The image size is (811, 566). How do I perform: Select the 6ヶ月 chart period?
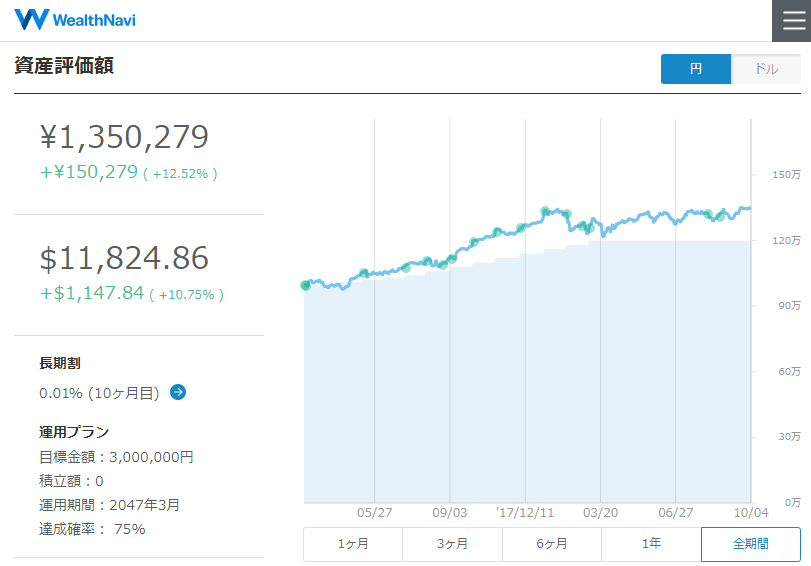point(552,544)
